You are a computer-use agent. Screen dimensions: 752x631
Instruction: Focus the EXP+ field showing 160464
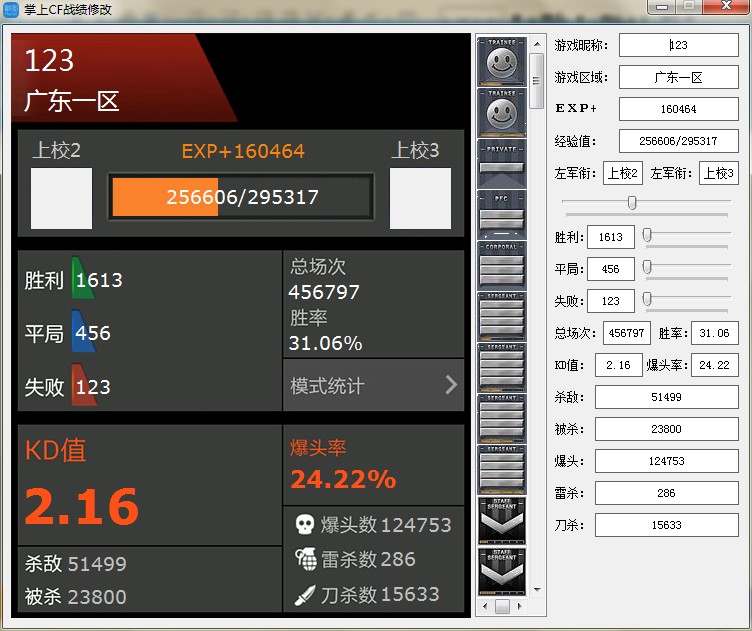(x=679, y=109)
